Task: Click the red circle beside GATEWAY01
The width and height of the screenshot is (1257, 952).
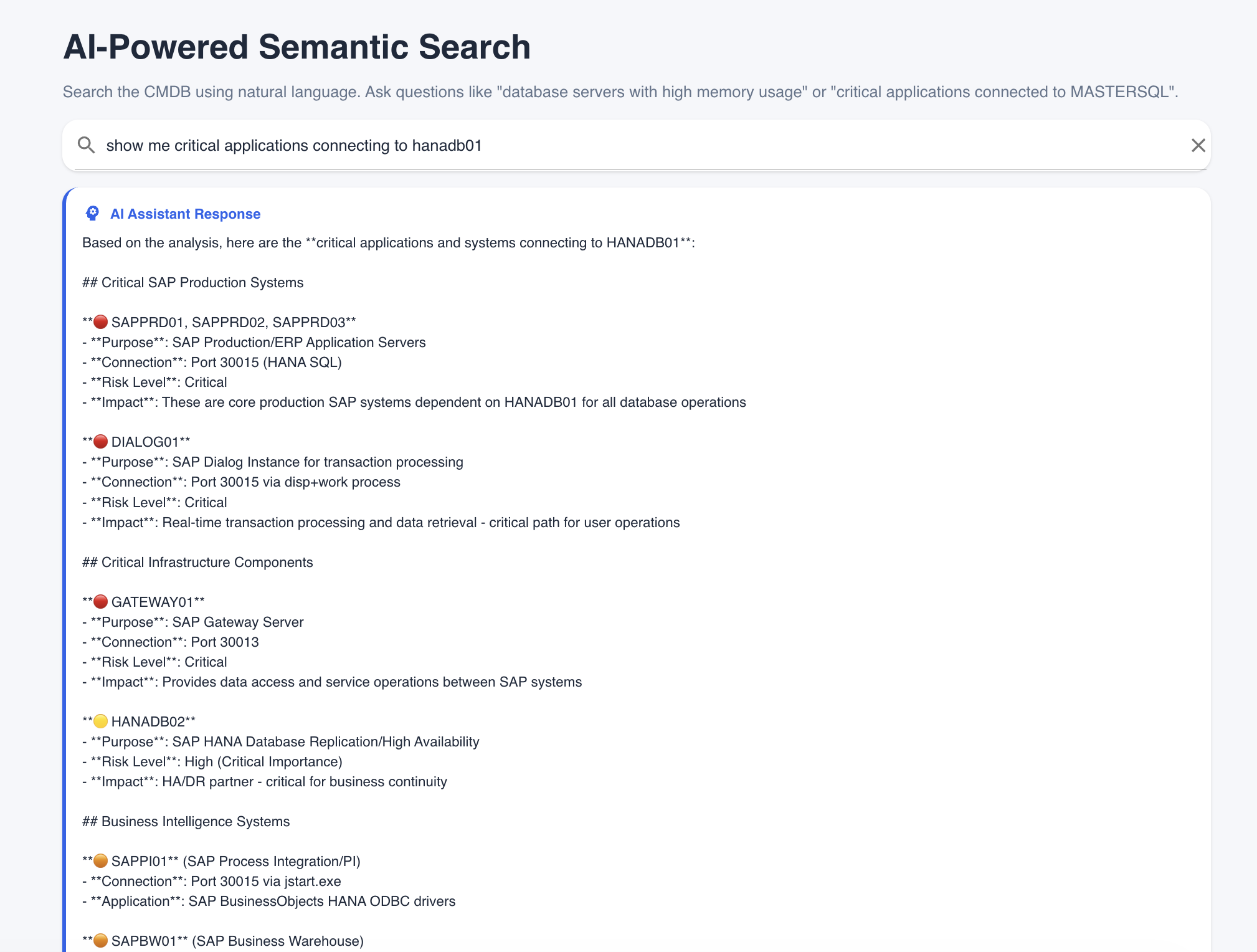Action: point(100,602)
